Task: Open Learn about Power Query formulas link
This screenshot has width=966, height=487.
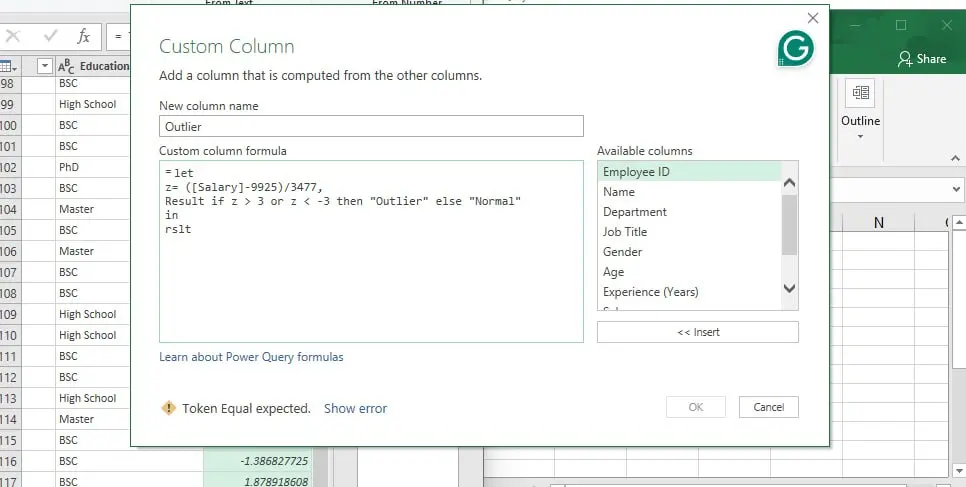Action: 251,357
